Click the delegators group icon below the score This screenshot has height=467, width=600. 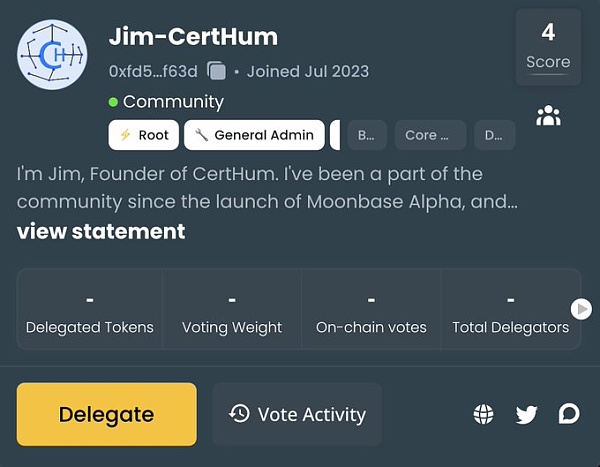point(548,116)
